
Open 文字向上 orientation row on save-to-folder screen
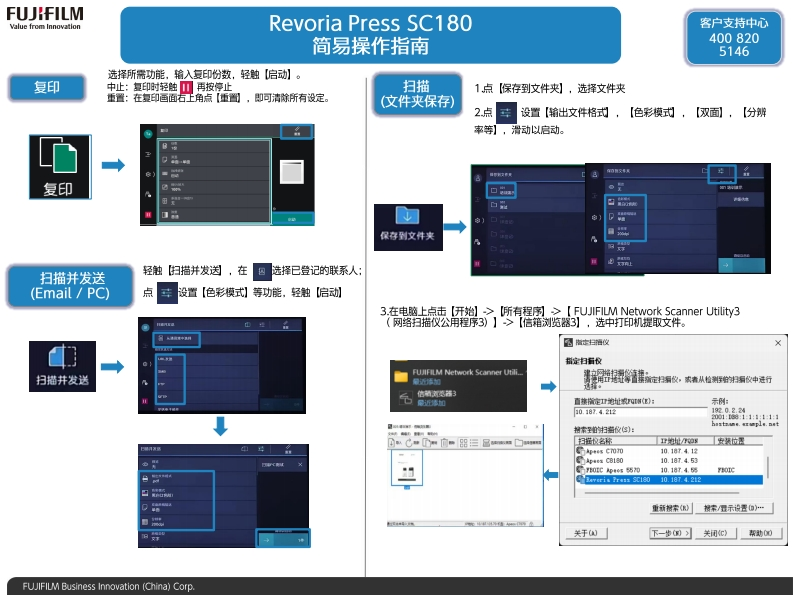[x=660, y=262]
